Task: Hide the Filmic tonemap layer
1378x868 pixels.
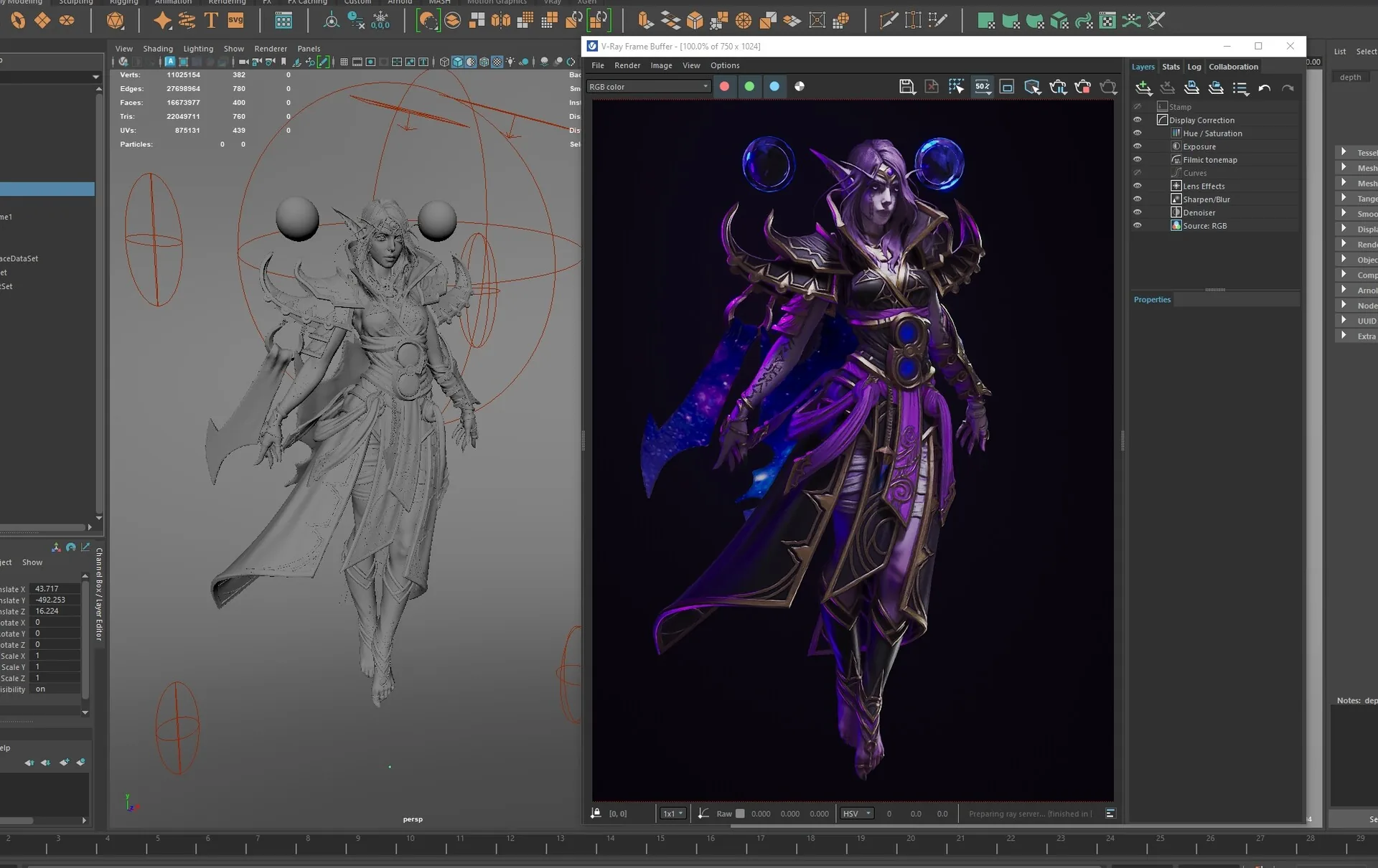Action: [x=1138, y=159]
